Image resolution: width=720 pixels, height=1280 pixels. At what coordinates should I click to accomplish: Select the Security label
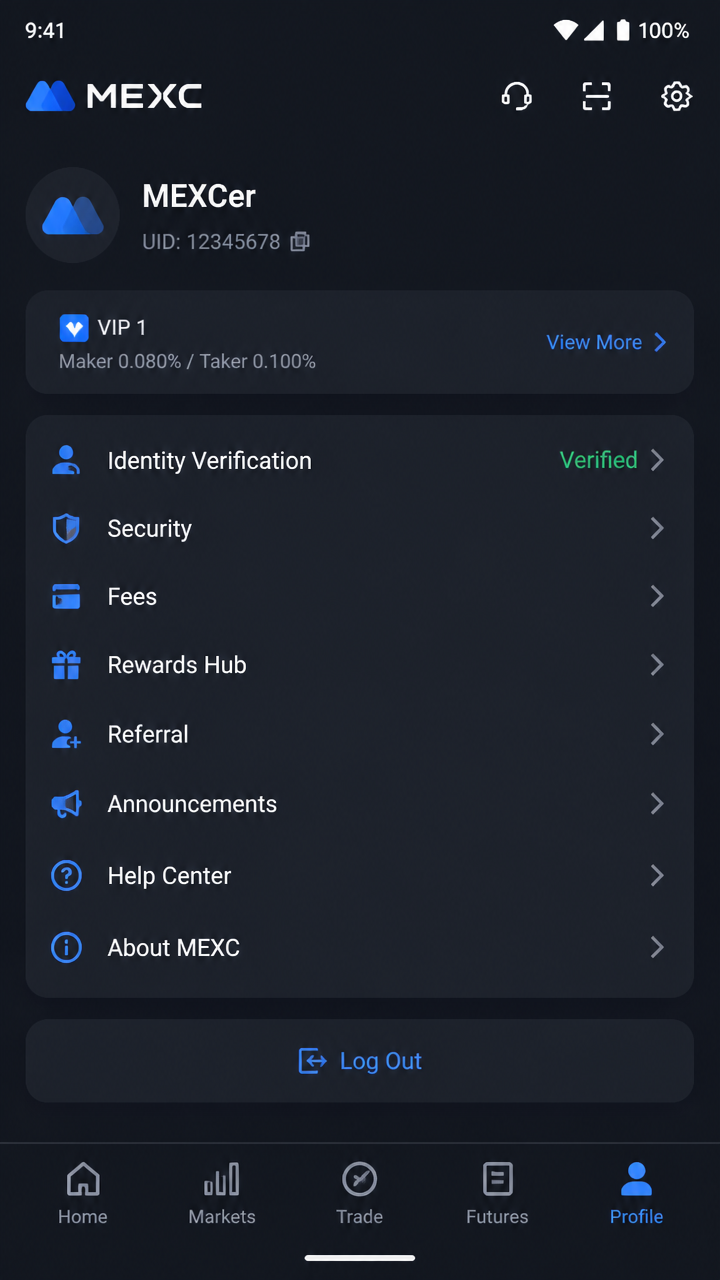click(150, 529)
